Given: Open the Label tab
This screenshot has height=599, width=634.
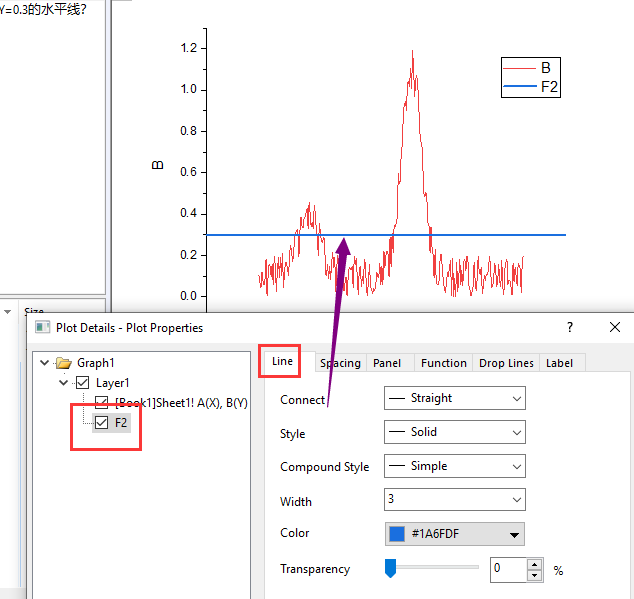Looking at the screenshot, I should tap(559, 363).
